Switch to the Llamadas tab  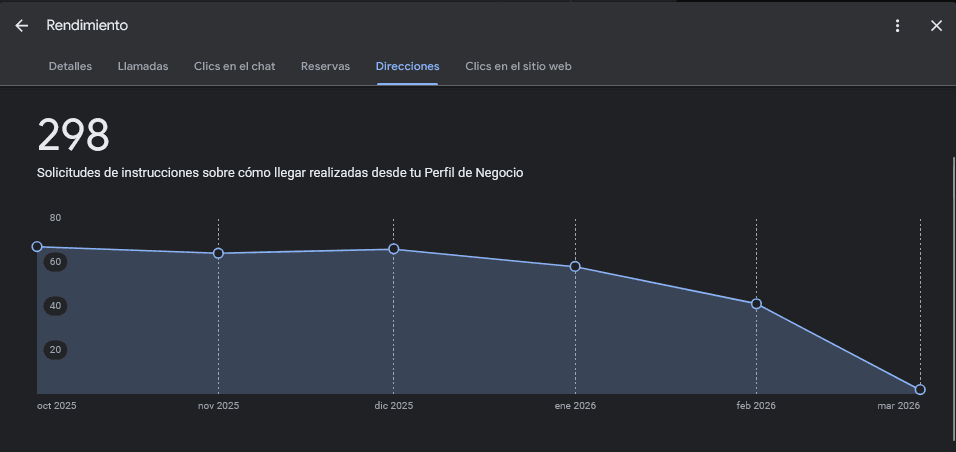click(x=143, y=66)
